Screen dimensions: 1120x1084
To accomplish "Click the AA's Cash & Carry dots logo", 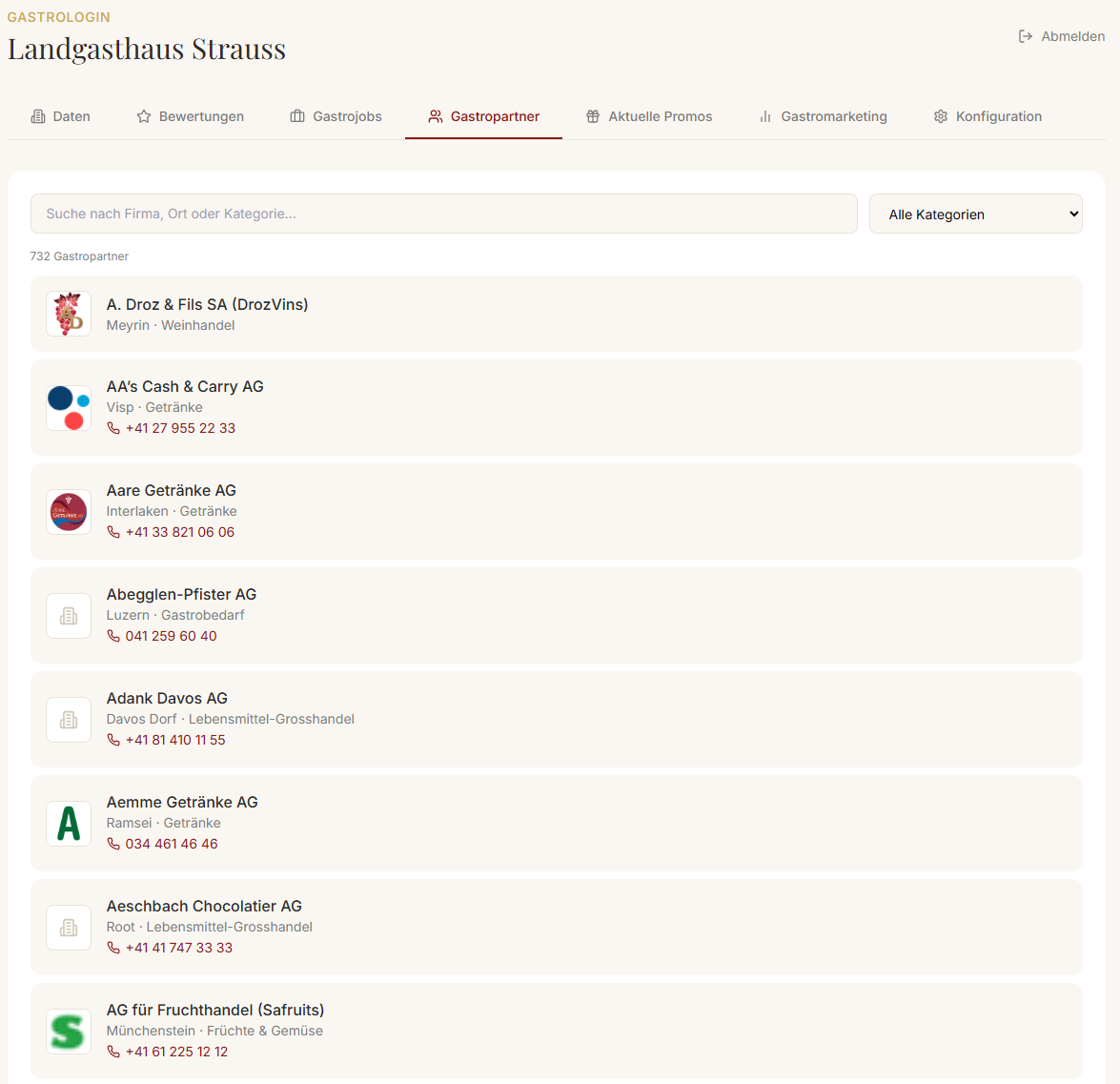I will (x=69, y=407).
